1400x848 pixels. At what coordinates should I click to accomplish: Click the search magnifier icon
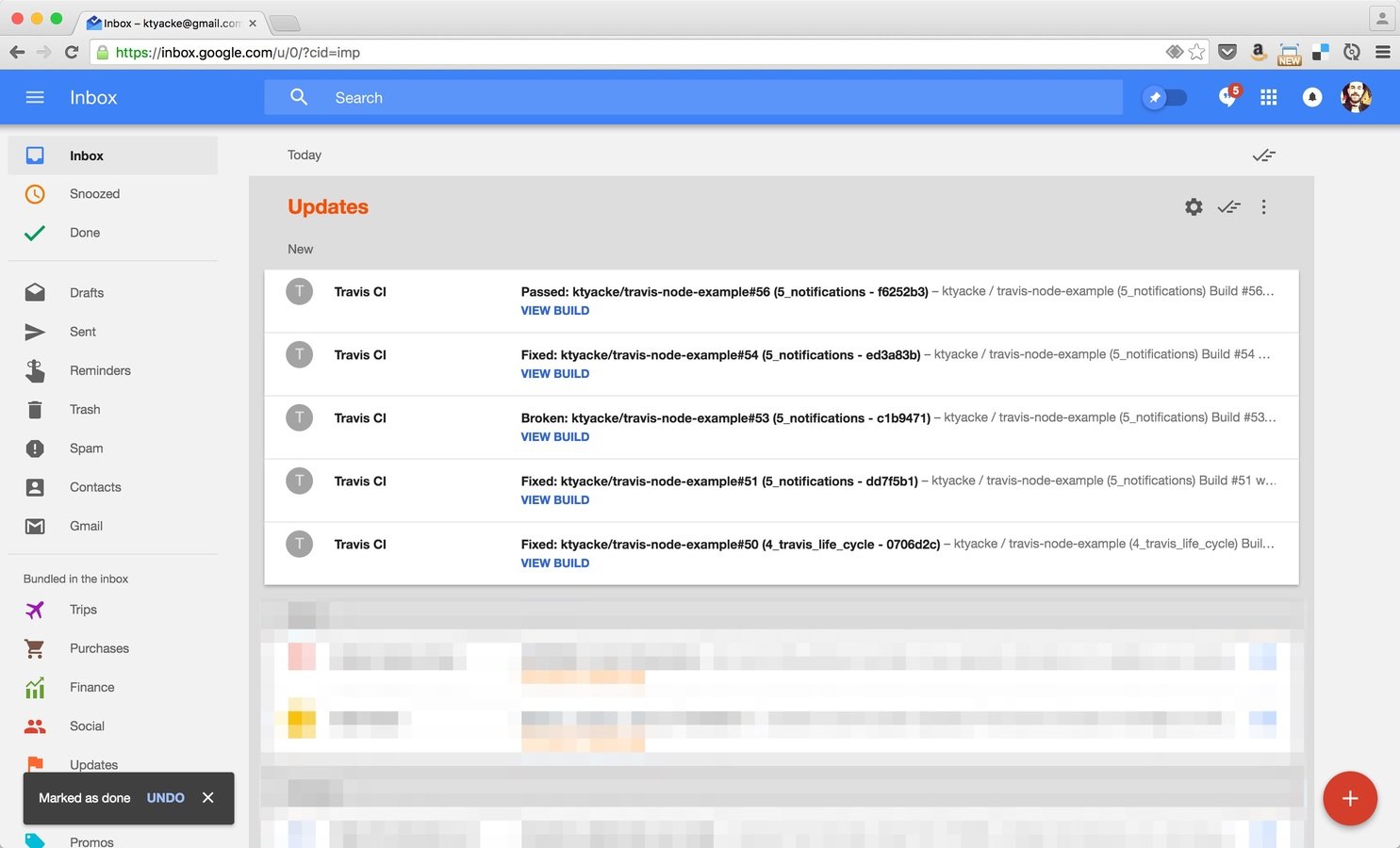tap(299, 97)
